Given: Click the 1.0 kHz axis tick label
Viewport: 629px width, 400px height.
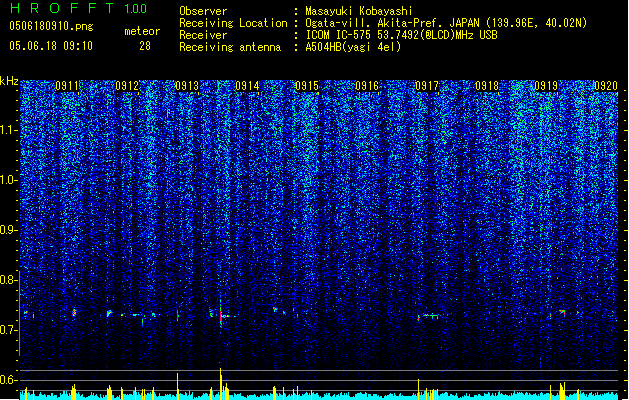Looking at the screenshot, I should tap(9, 180).
